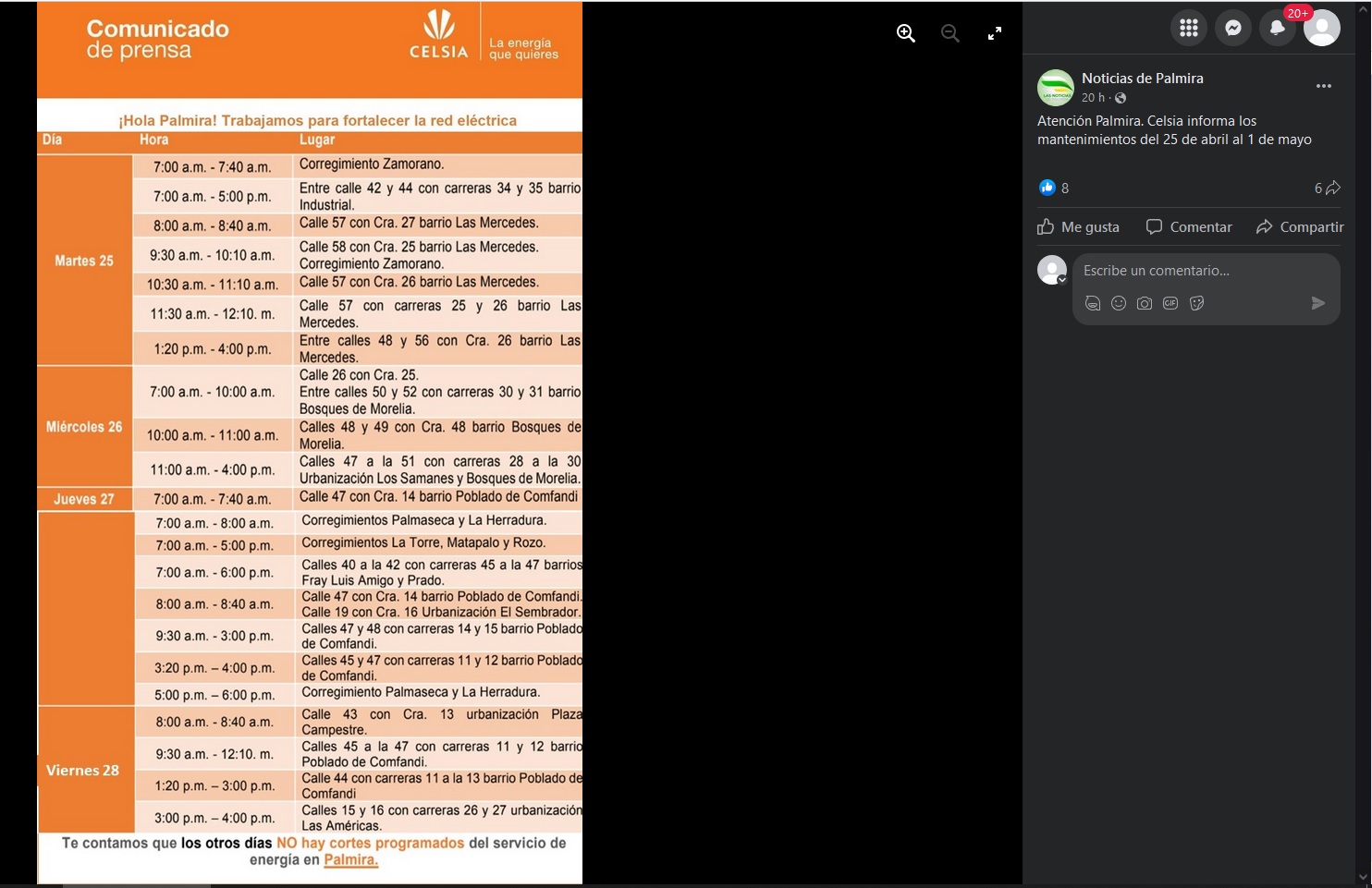
Task: Open post options three-dots menu
Action: [x=1324, y=86]
